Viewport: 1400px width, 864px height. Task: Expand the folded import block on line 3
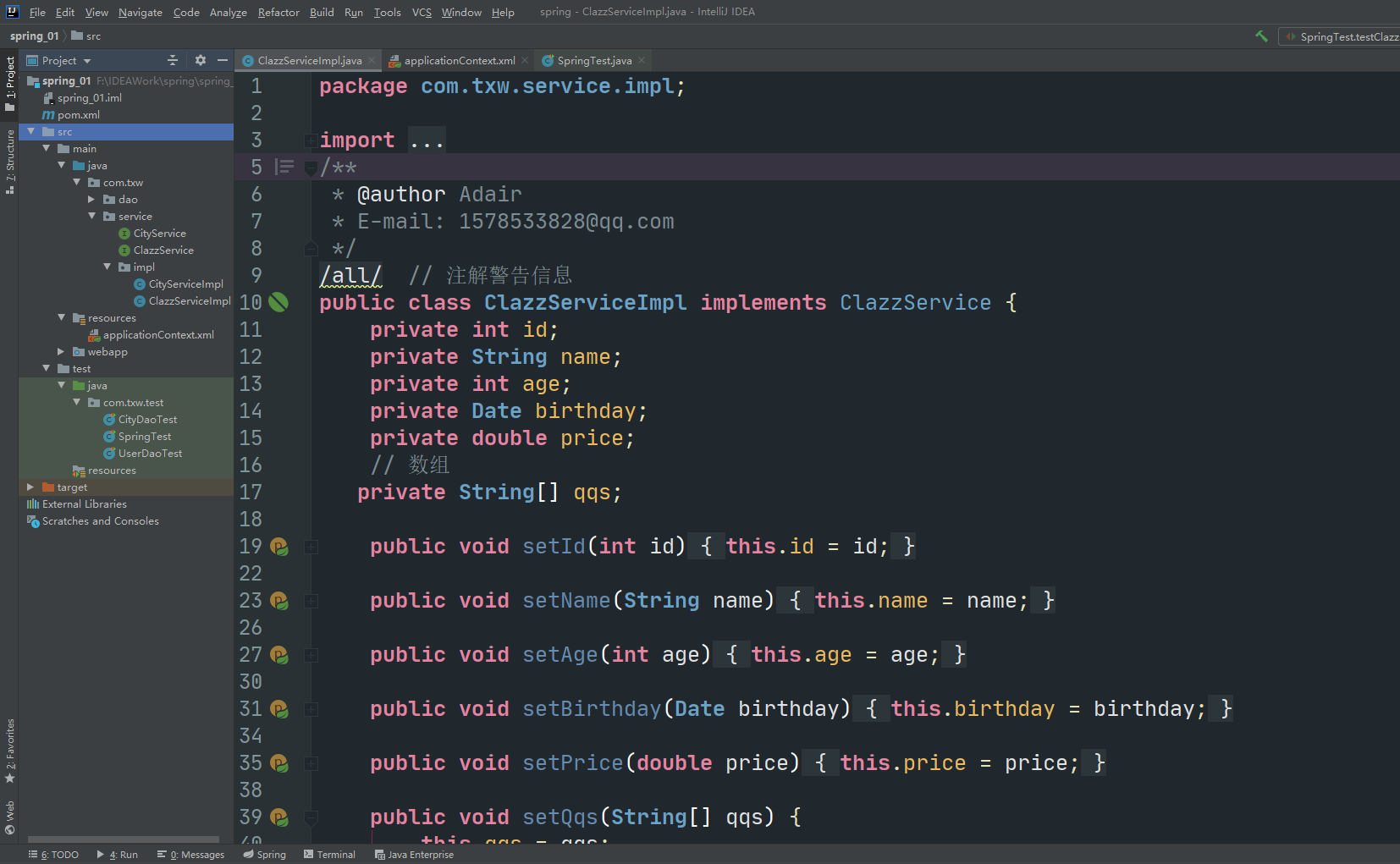click(x=311, y=140)
